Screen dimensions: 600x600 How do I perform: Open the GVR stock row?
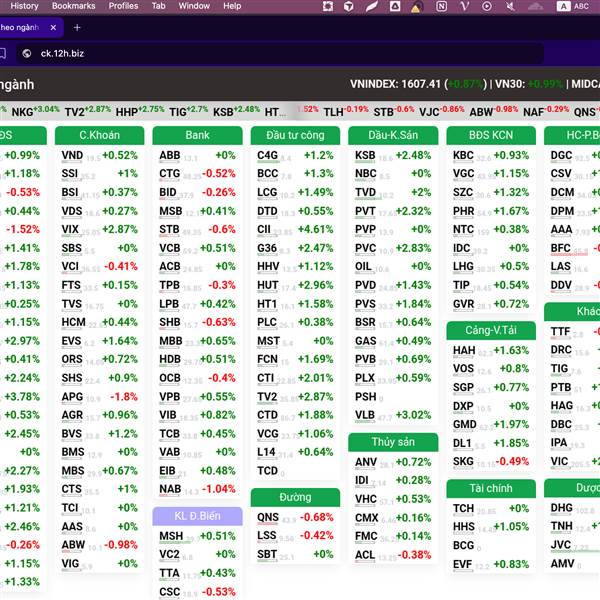491,304
